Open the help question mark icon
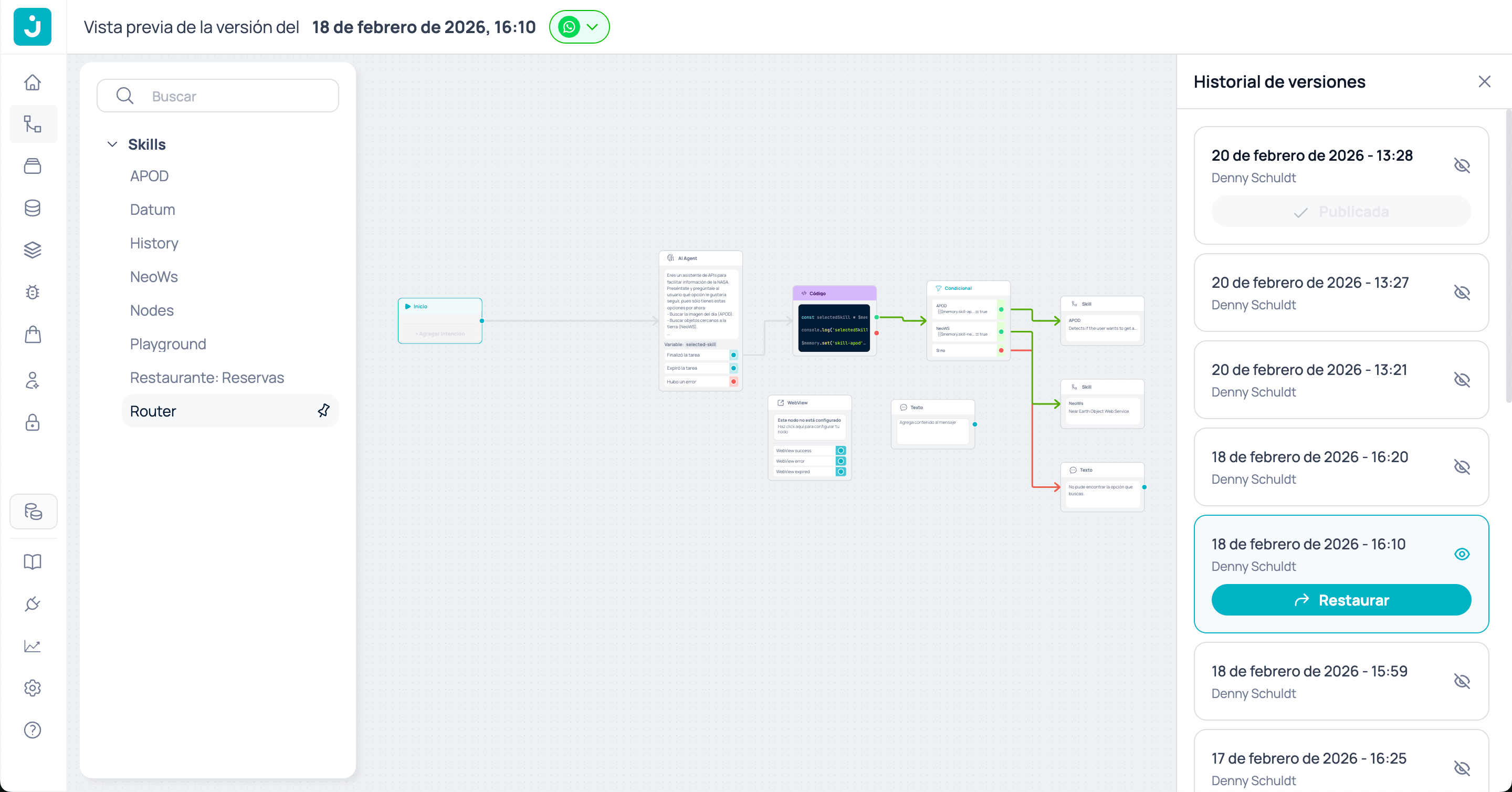Screen dimensions: 1512x792 [x=32, y=730]
